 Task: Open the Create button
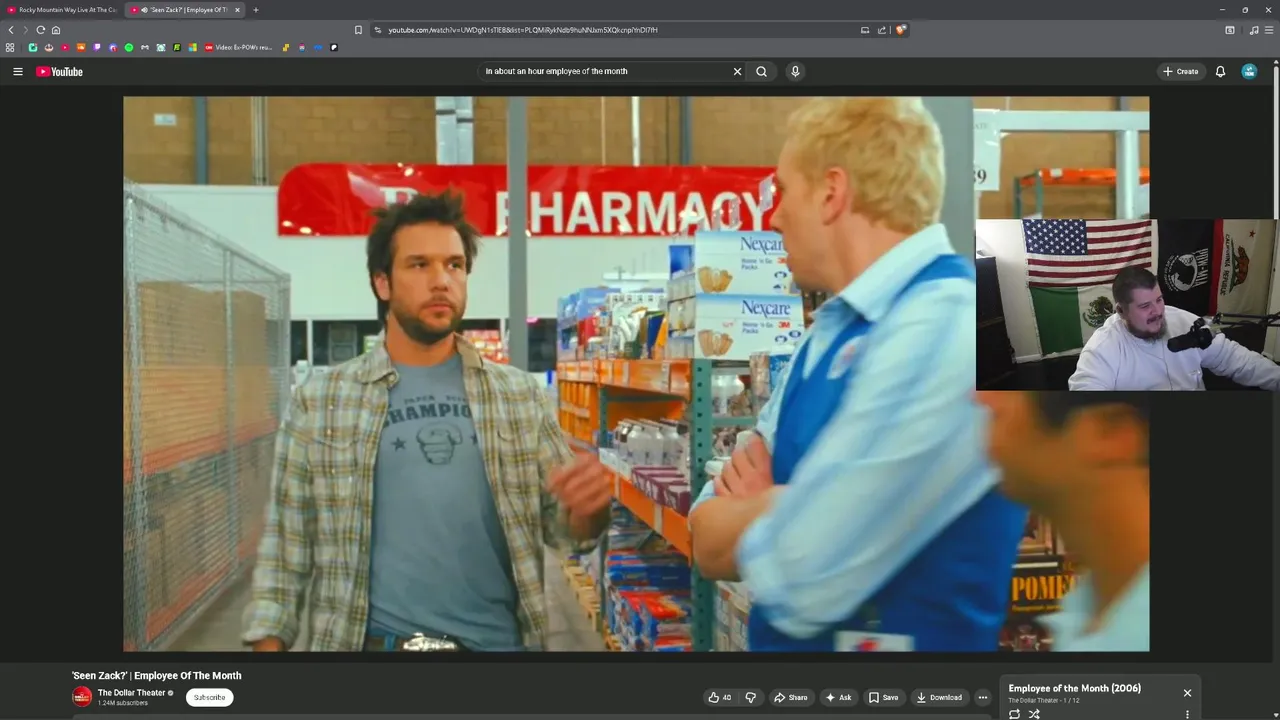(1180, 71)
